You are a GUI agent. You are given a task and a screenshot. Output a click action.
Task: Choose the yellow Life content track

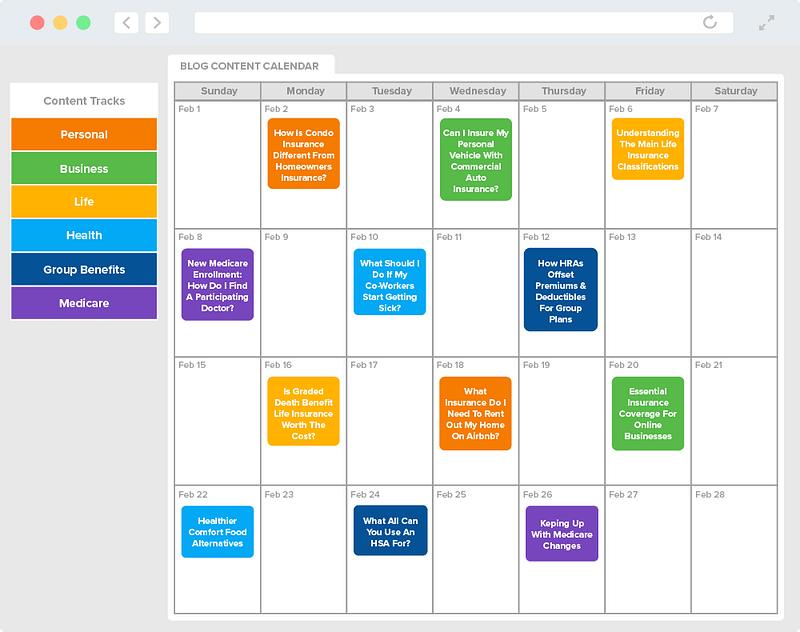84,201
